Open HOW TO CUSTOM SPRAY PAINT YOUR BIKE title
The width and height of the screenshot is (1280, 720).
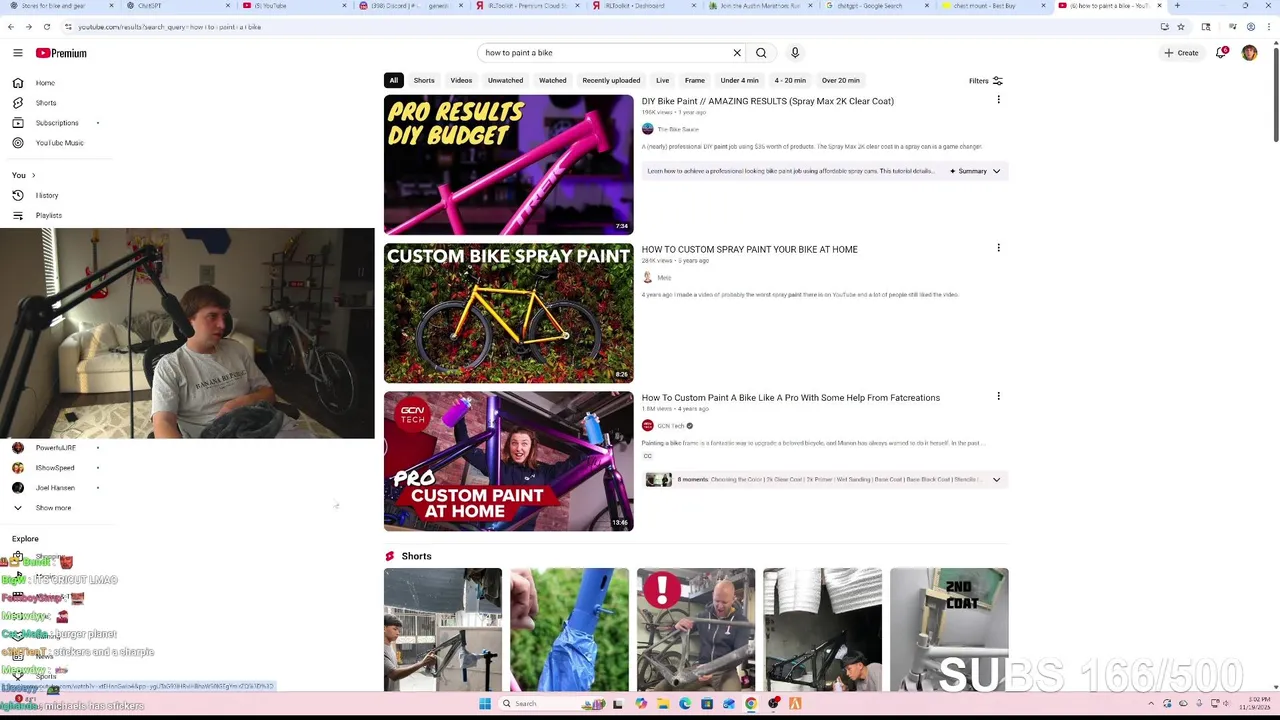(750, 249)
